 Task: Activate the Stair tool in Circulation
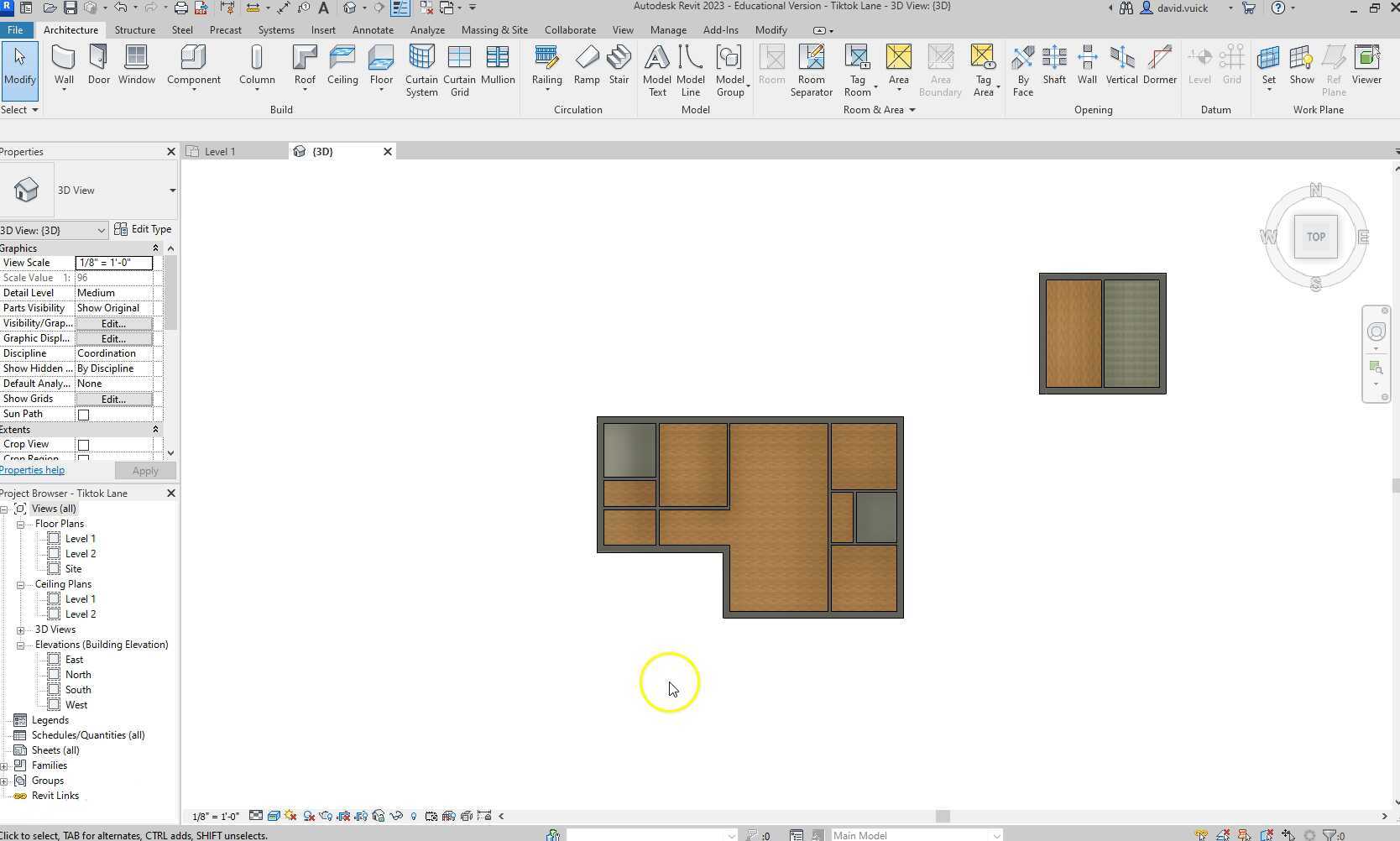coord(619,67)
